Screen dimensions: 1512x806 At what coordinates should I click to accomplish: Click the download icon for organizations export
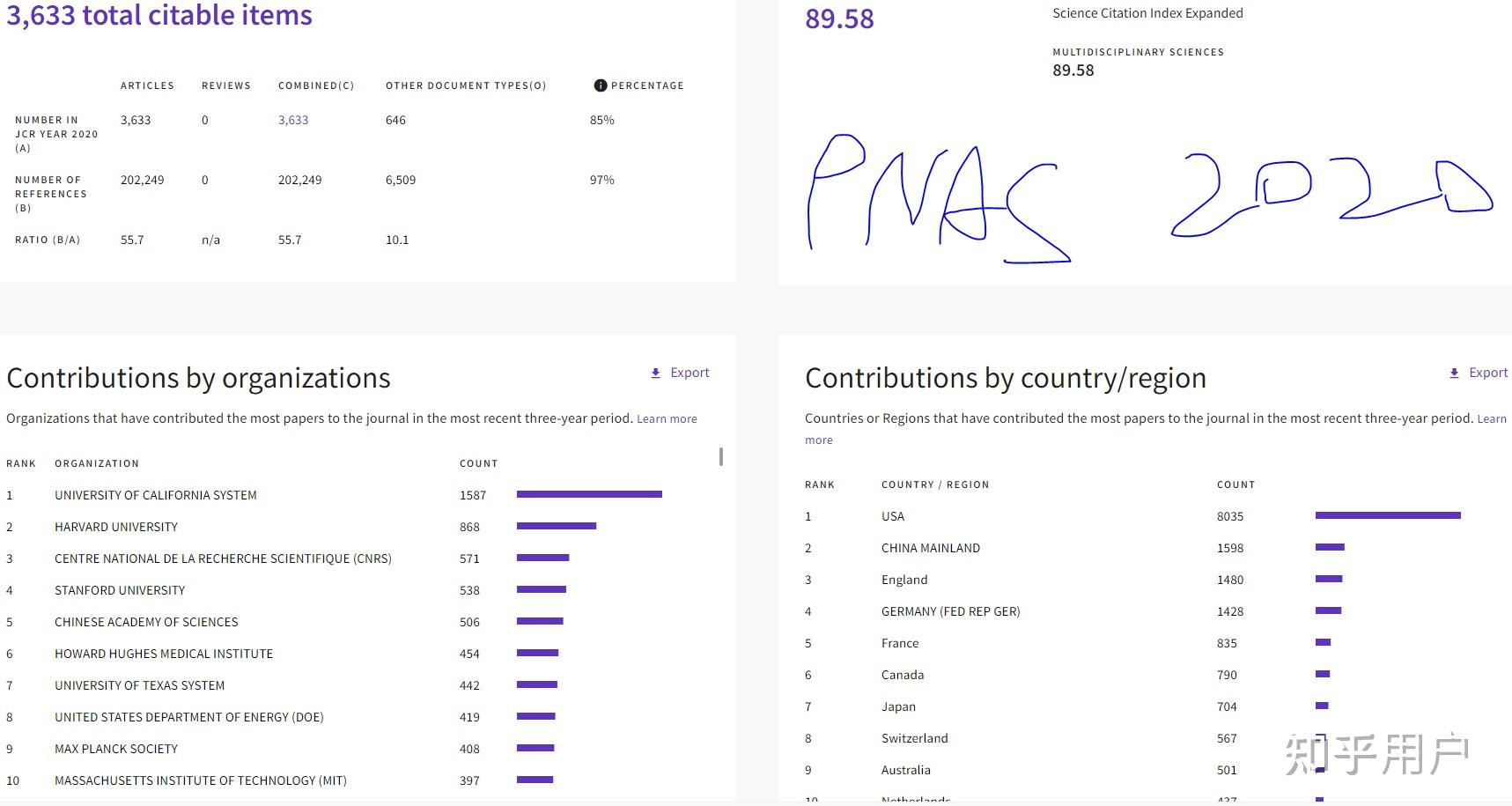pos(655,373)
